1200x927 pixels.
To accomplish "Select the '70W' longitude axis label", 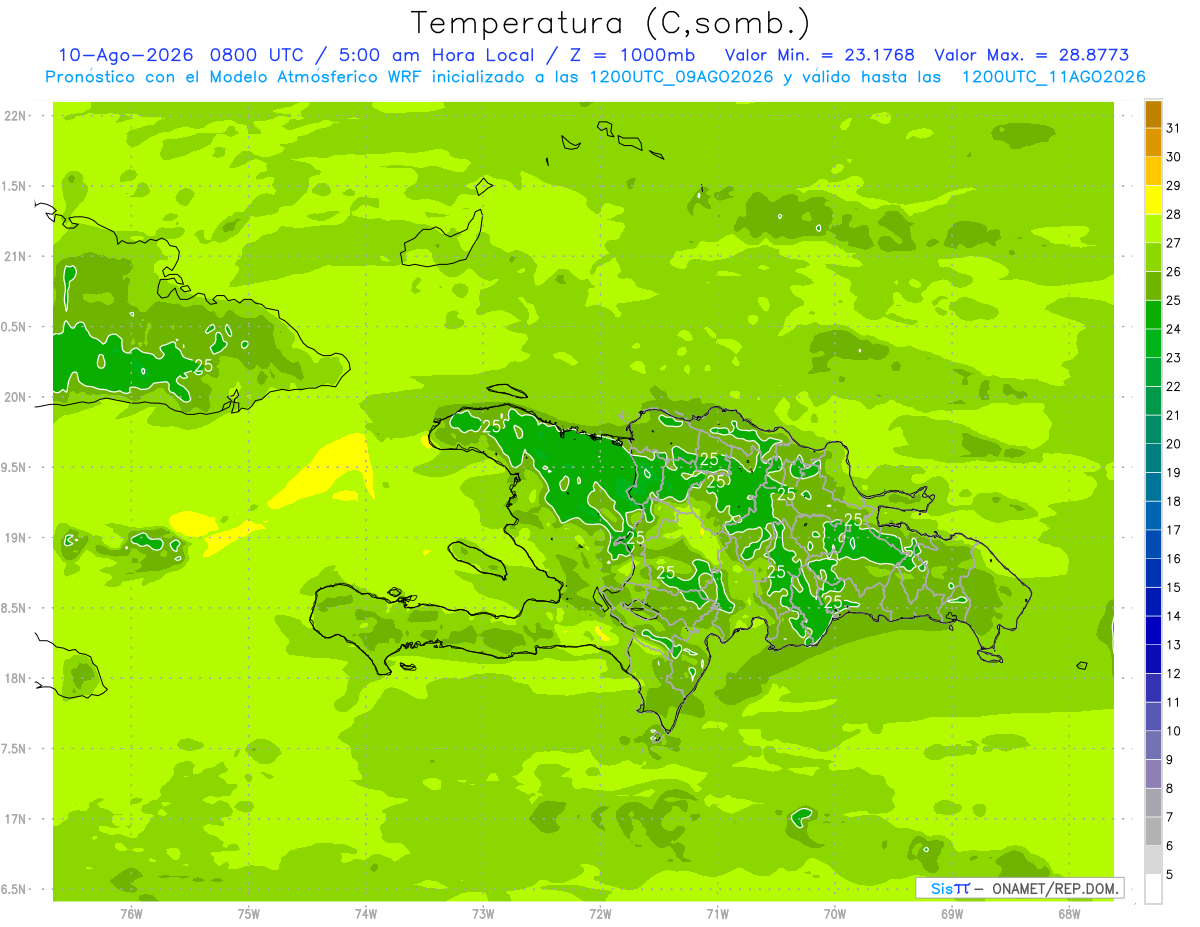I will (835, 914).
